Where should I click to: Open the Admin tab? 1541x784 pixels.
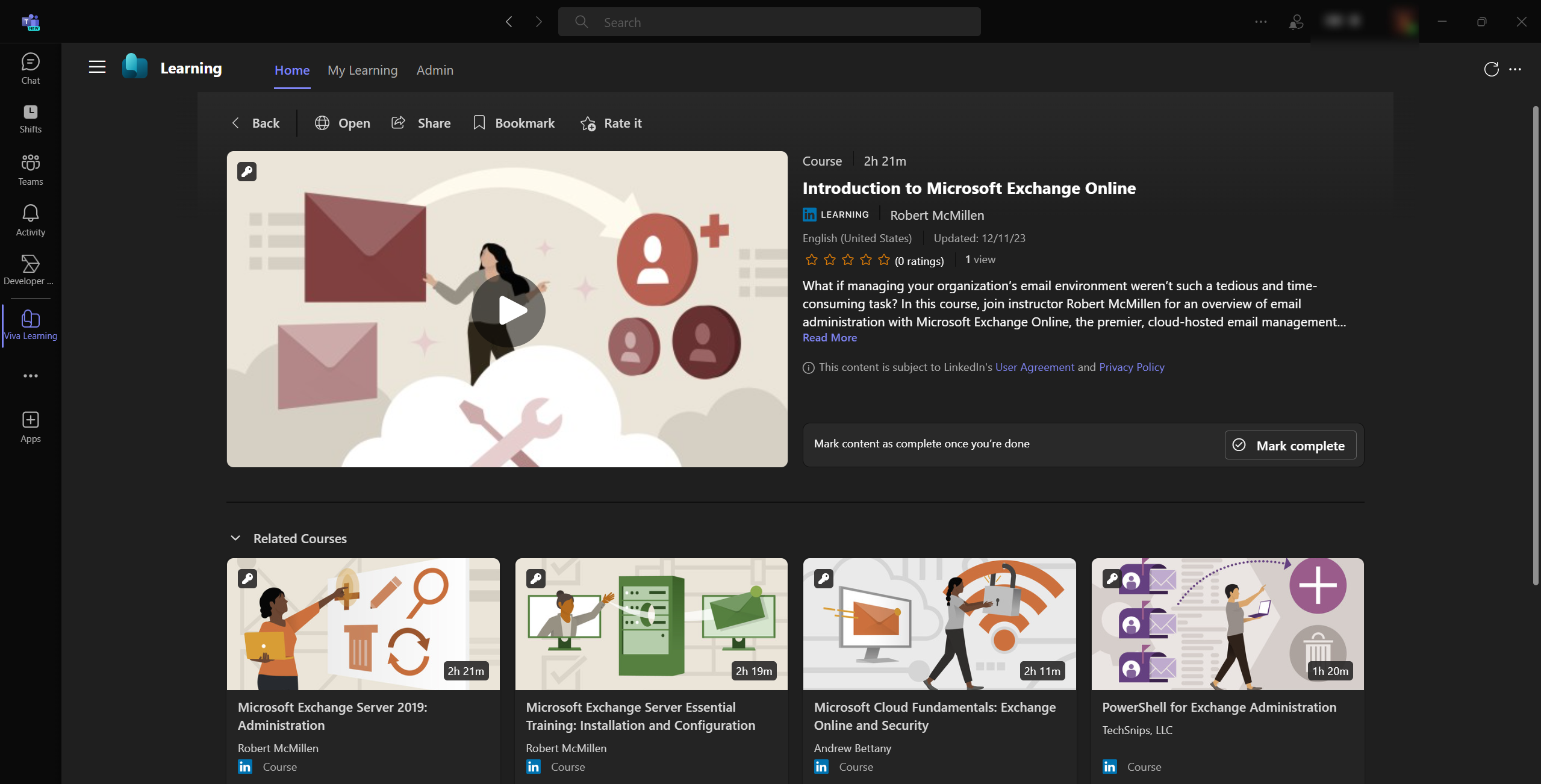click(x=435, y=70)
